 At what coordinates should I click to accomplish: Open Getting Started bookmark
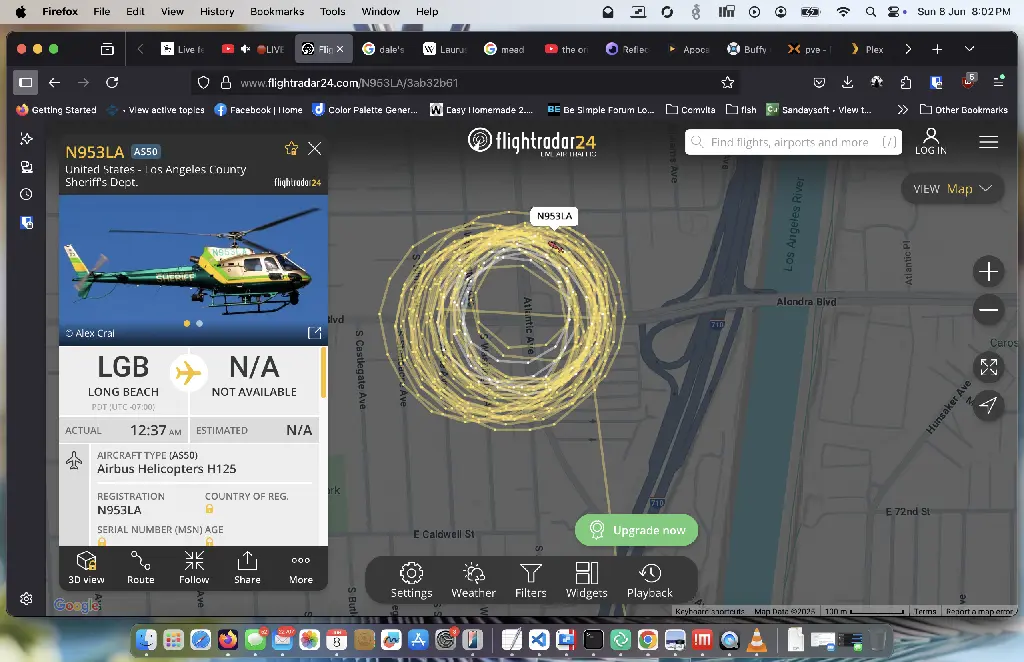(56, 110)
